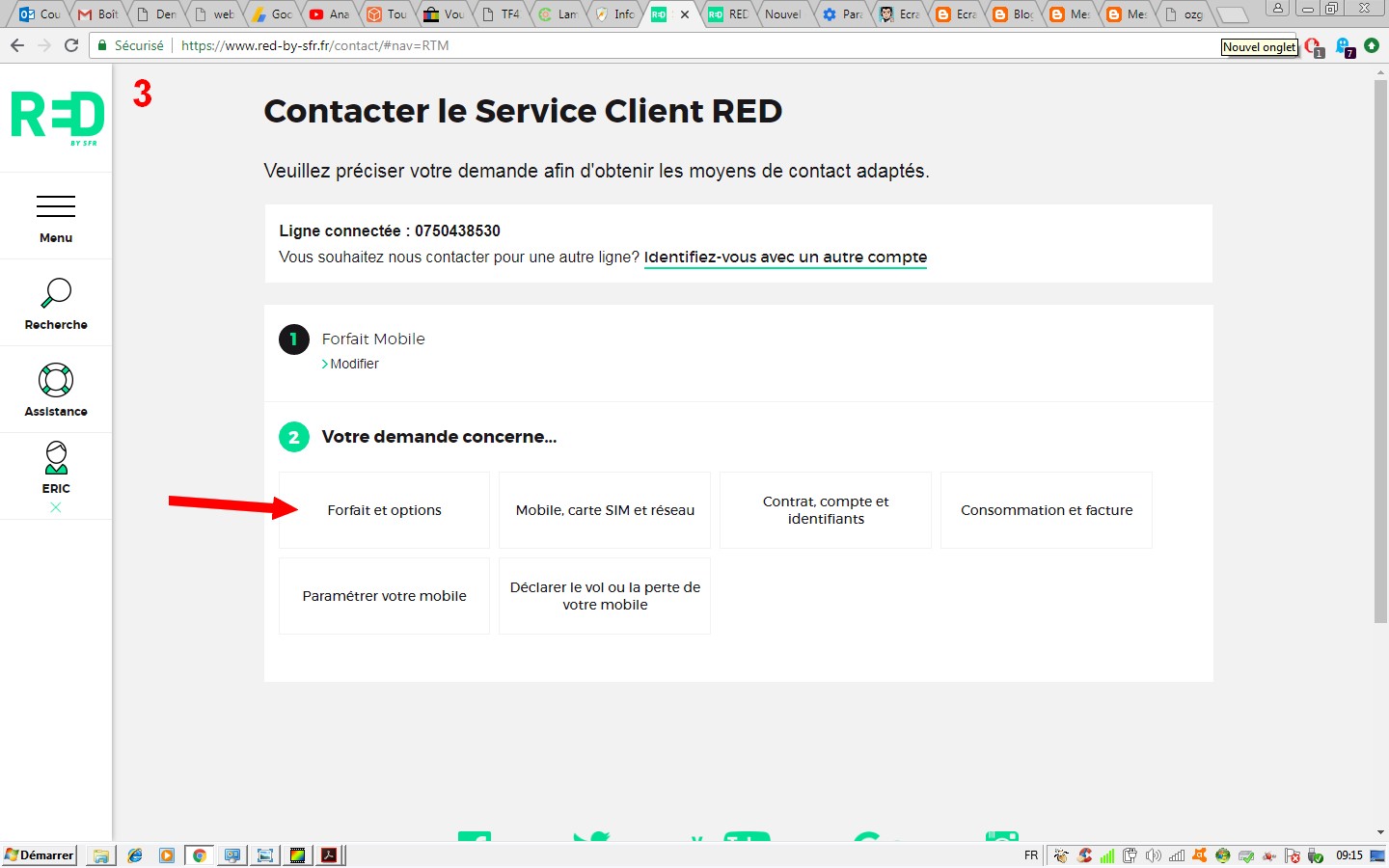The image size is (1389, 868).
Task: Click the page scrollbar thumb
Action: point(1380,351)
